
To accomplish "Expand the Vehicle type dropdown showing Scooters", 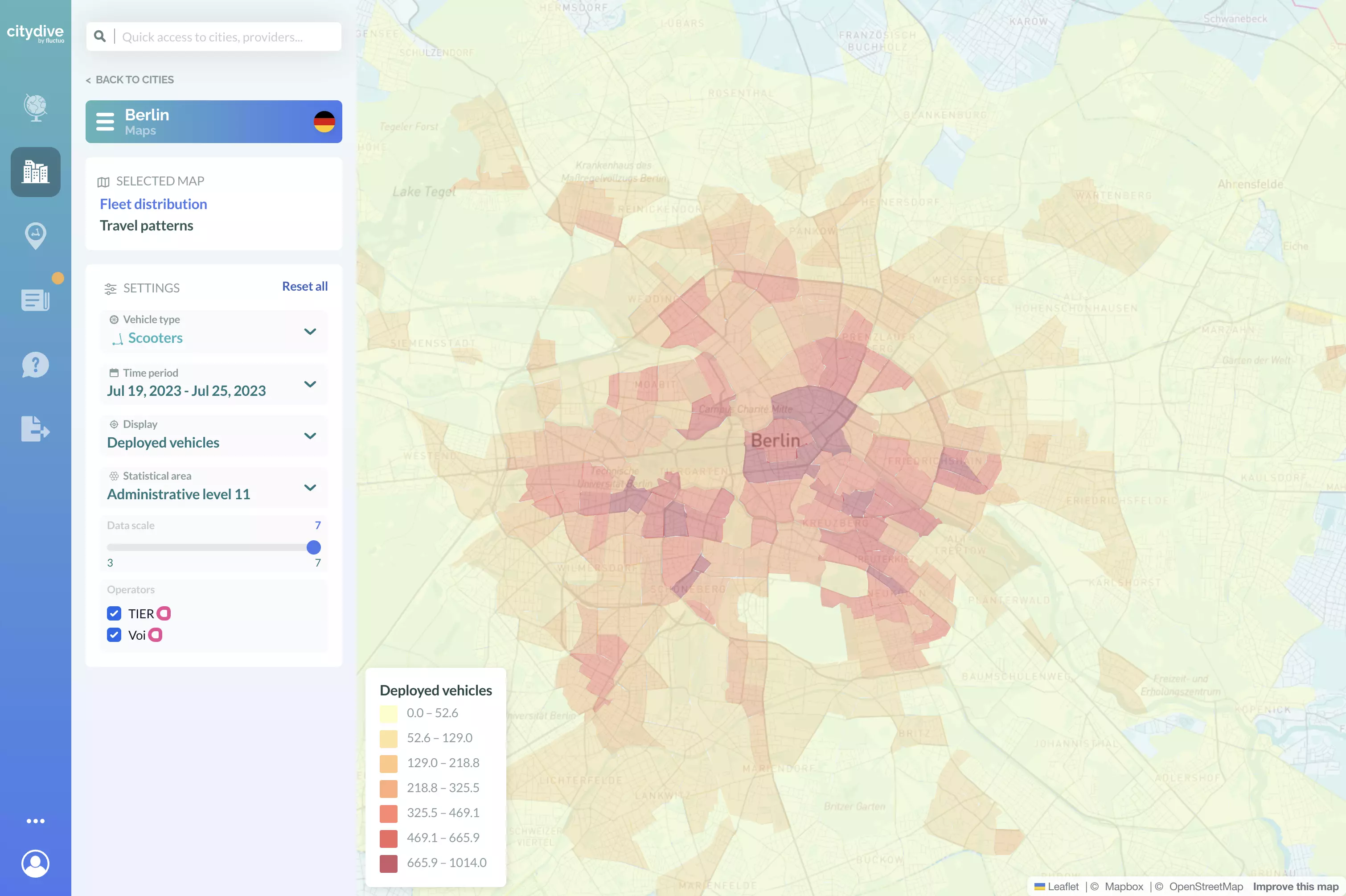I will point(310,331).
